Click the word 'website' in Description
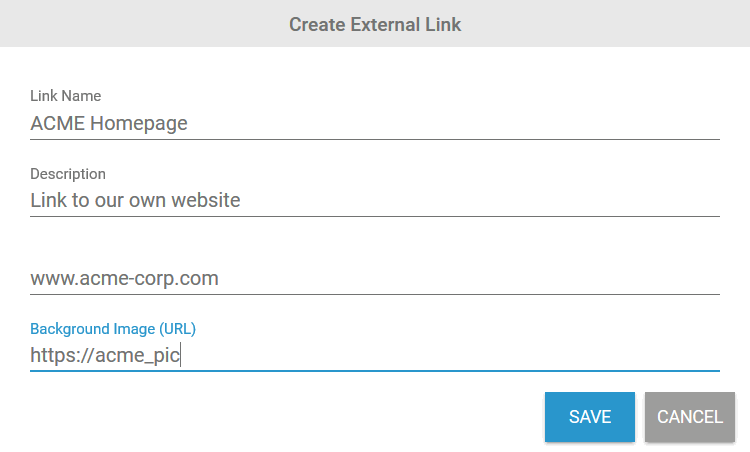 point(205,201)
